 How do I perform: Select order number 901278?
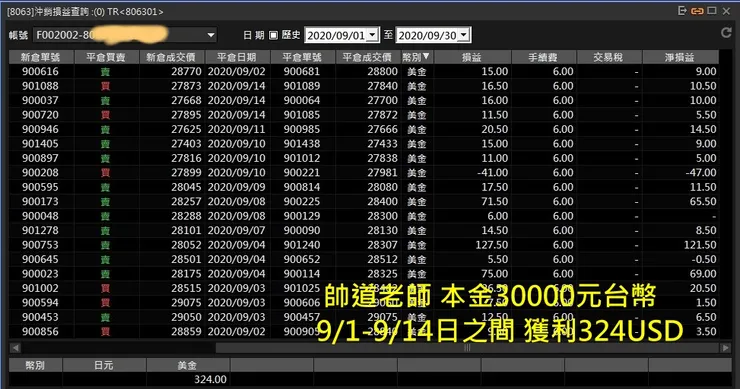(41, 230)
